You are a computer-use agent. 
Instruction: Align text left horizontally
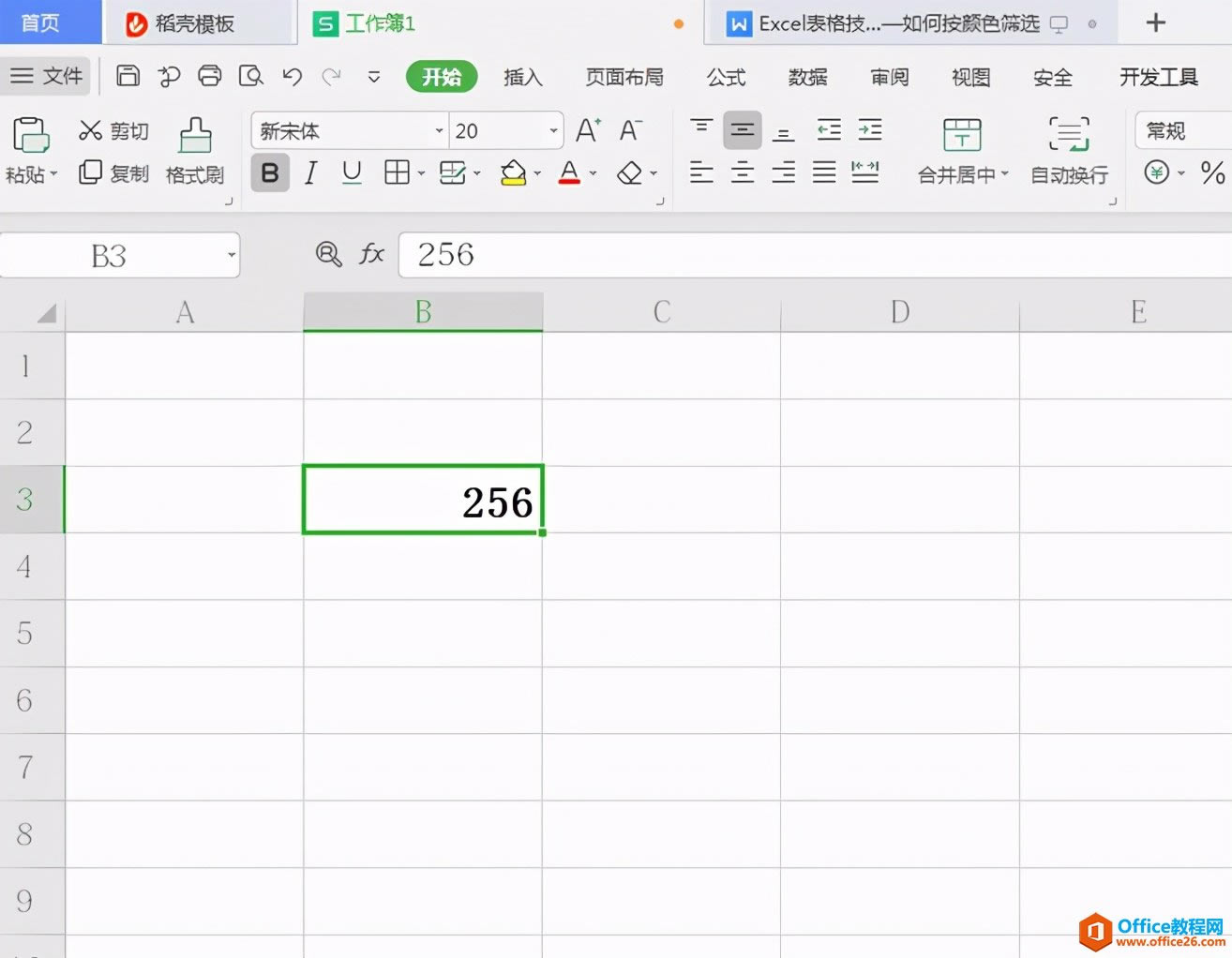[x=701, y=172]
